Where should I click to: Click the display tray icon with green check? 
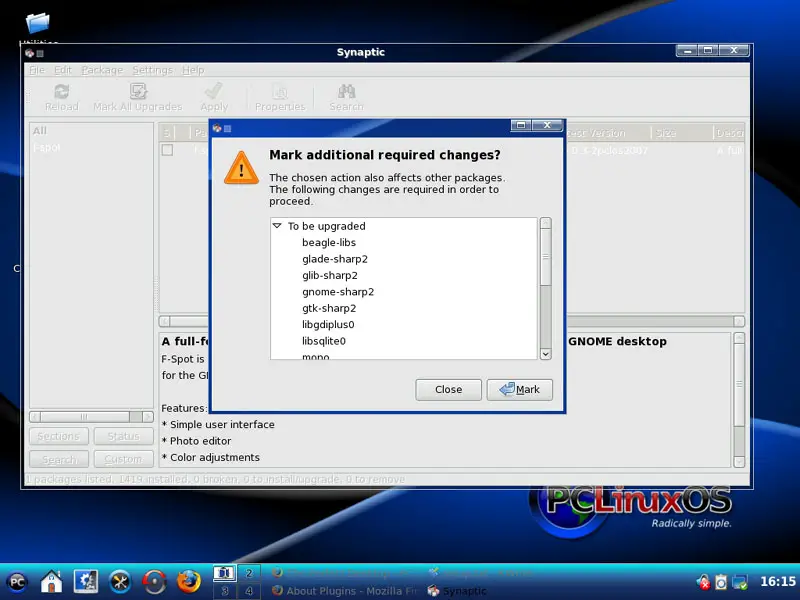click(x=739, y=582)
